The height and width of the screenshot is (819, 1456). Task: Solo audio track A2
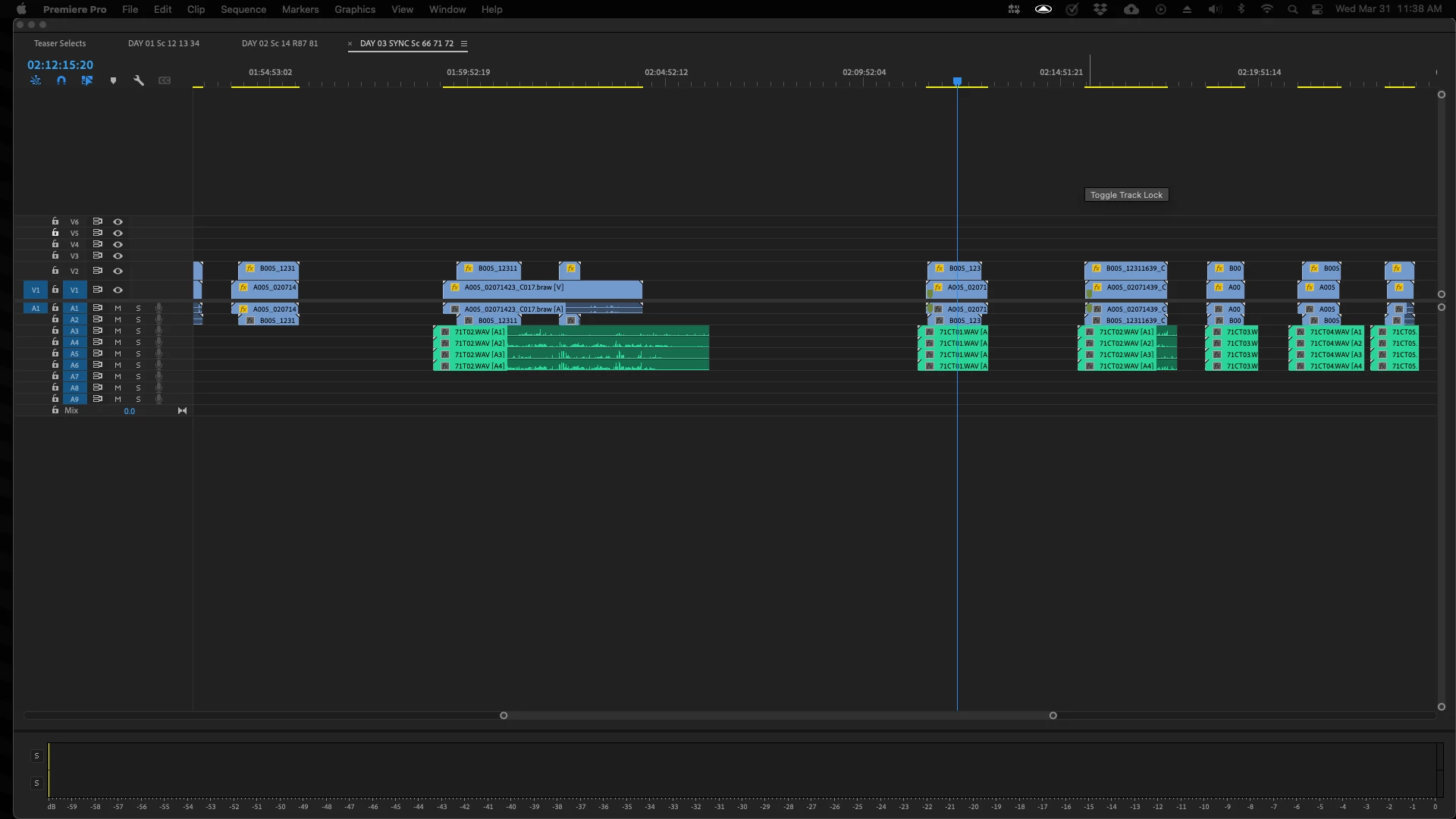tap(138, 320)
